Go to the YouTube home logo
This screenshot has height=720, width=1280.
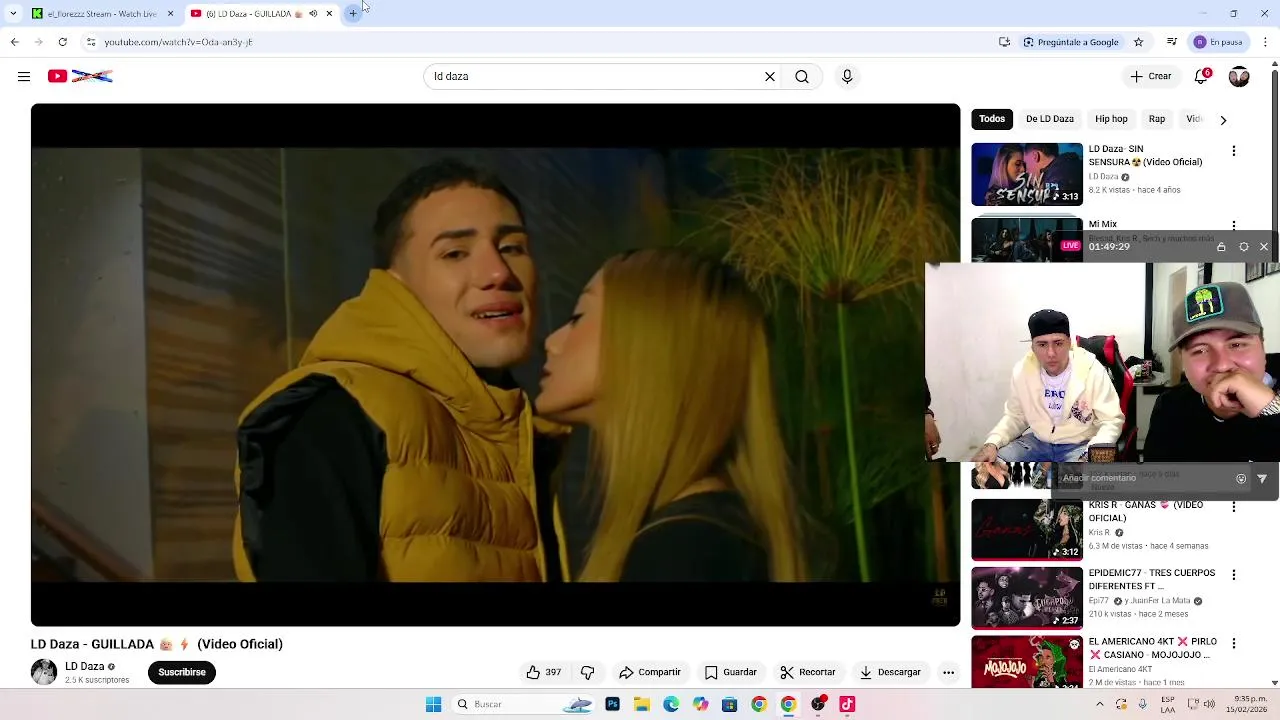[80, 76]
